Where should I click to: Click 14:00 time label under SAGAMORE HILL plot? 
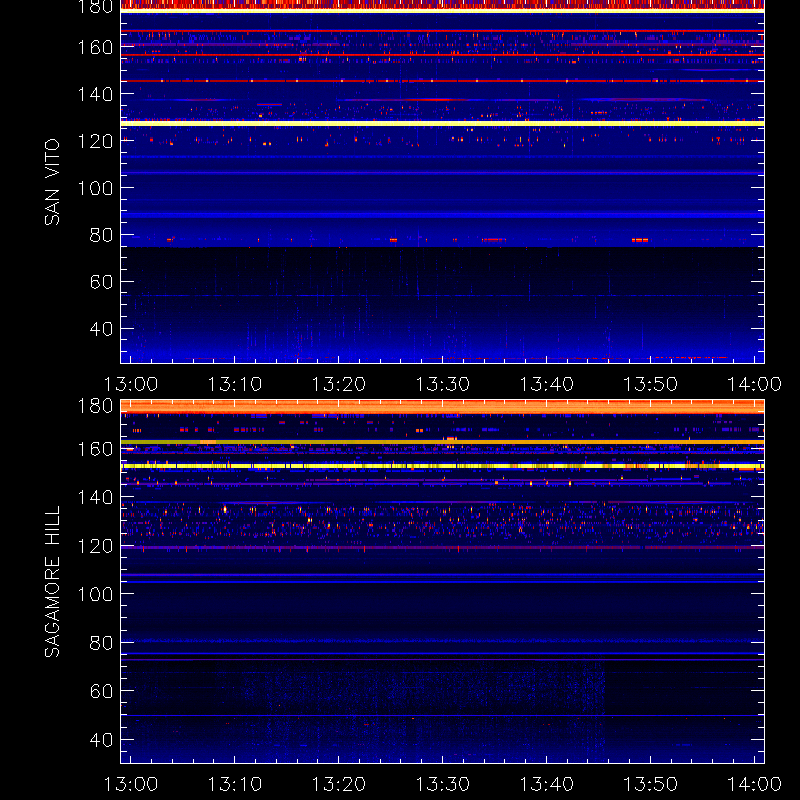(755, 784)
